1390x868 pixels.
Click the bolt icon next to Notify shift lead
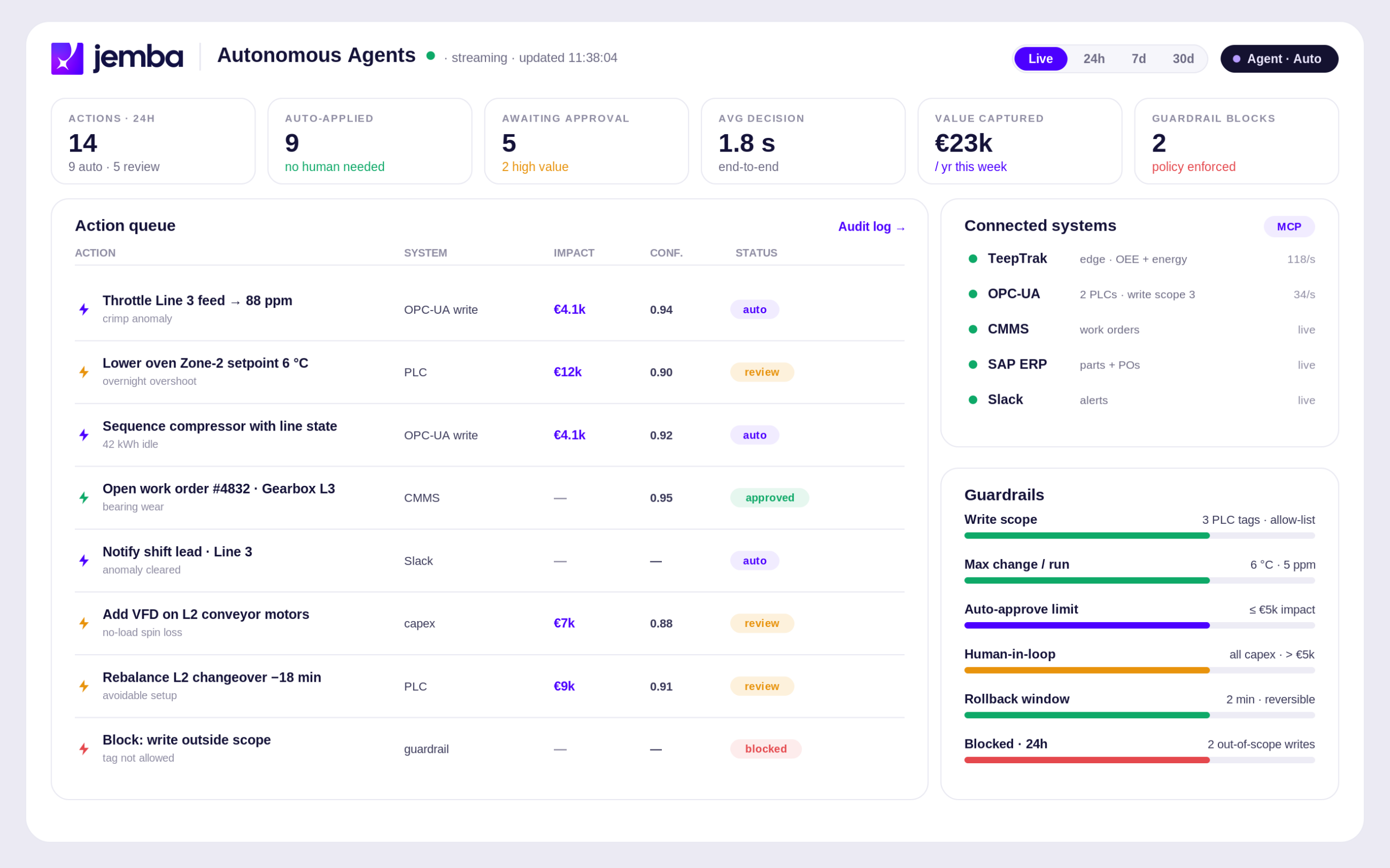(x=84, y=560)
